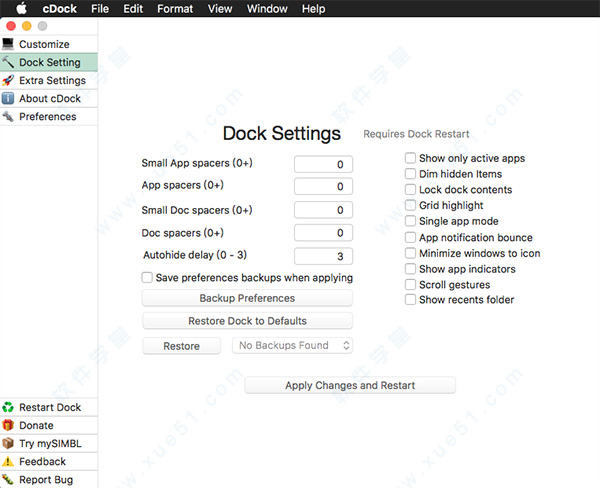Click the "Preferences" sidebar label
Screen dimensions: 600x488
[48, 116]
